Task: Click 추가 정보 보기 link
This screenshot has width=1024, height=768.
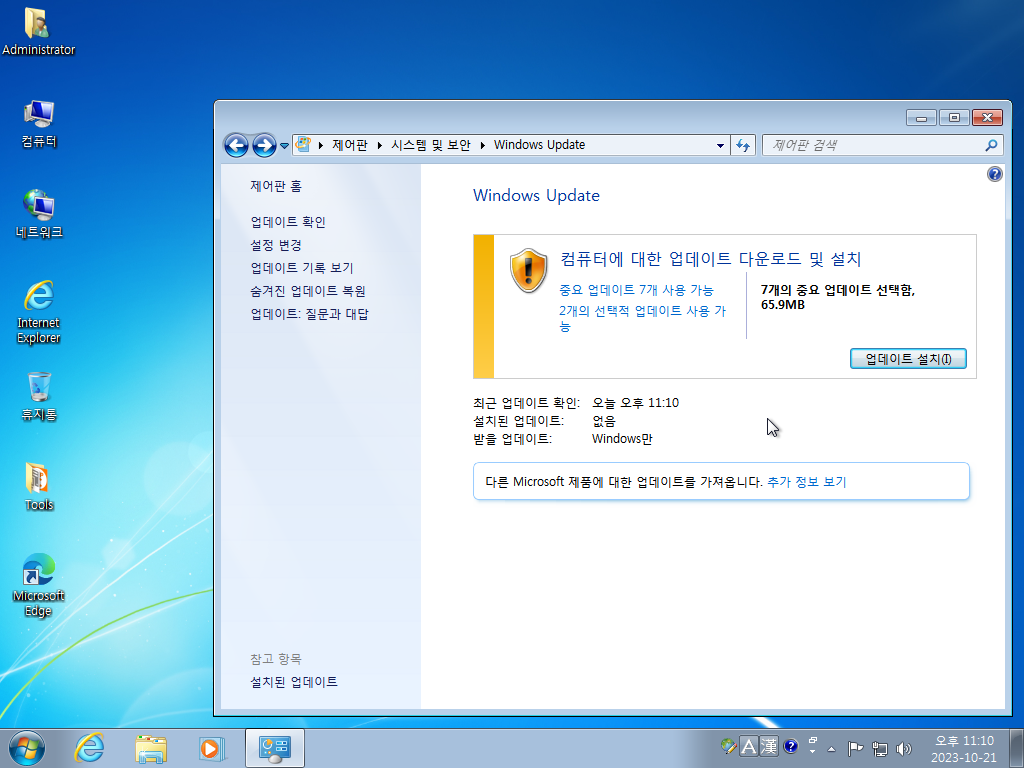Action: point(807,482)
